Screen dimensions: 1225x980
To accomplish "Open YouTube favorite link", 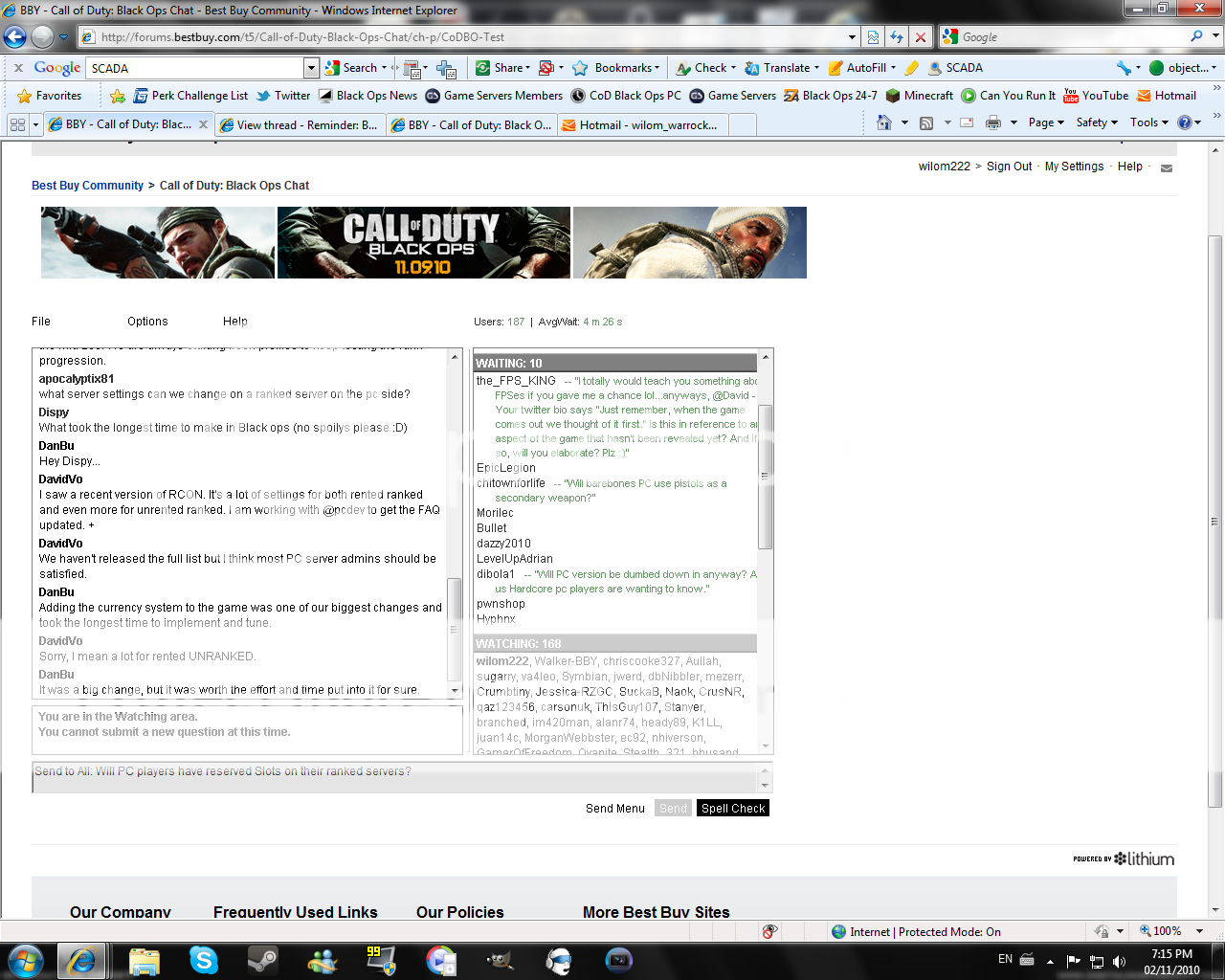I will [x=1096, y=96].
